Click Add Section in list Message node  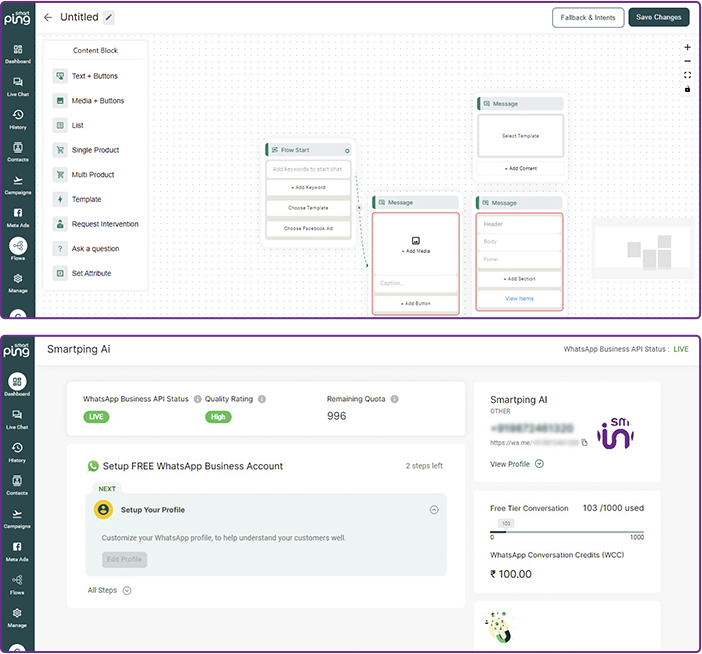[x=519, y=279]
